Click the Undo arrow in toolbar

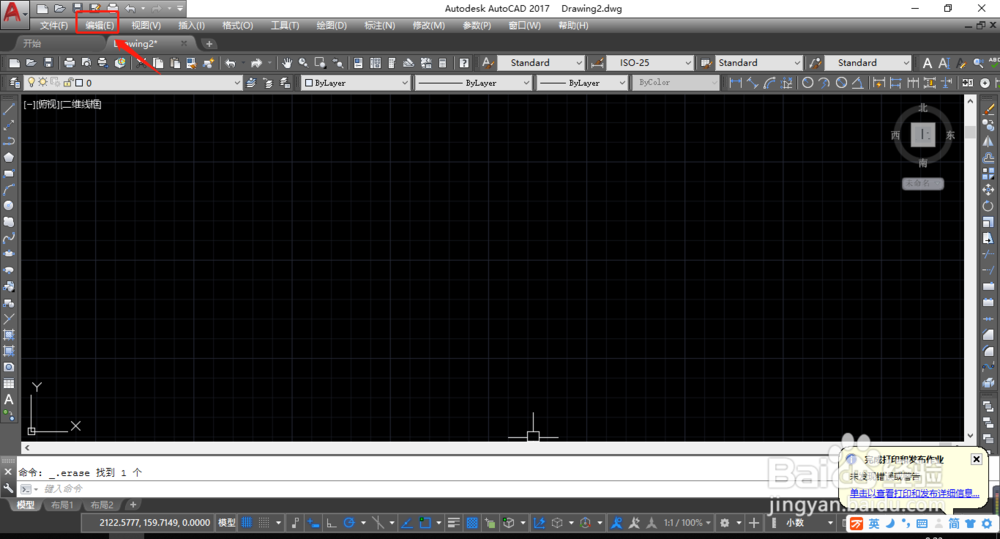coord(230,63)
